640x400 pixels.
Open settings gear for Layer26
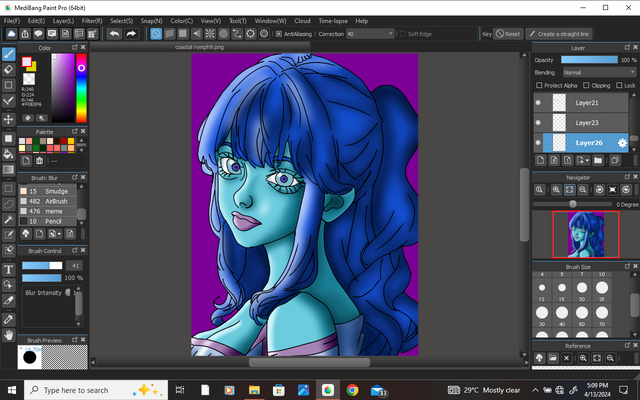point(622,143)
